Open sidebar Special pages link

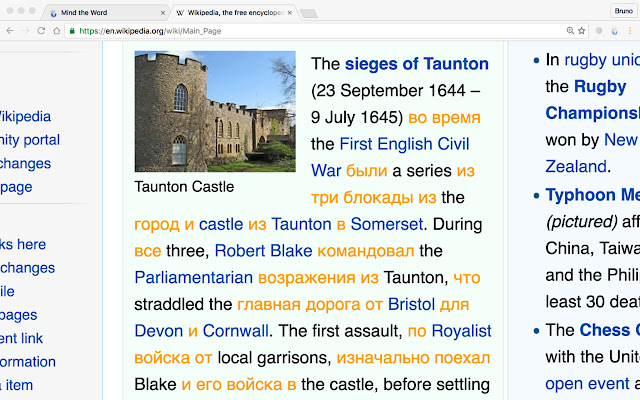[18, 315]
